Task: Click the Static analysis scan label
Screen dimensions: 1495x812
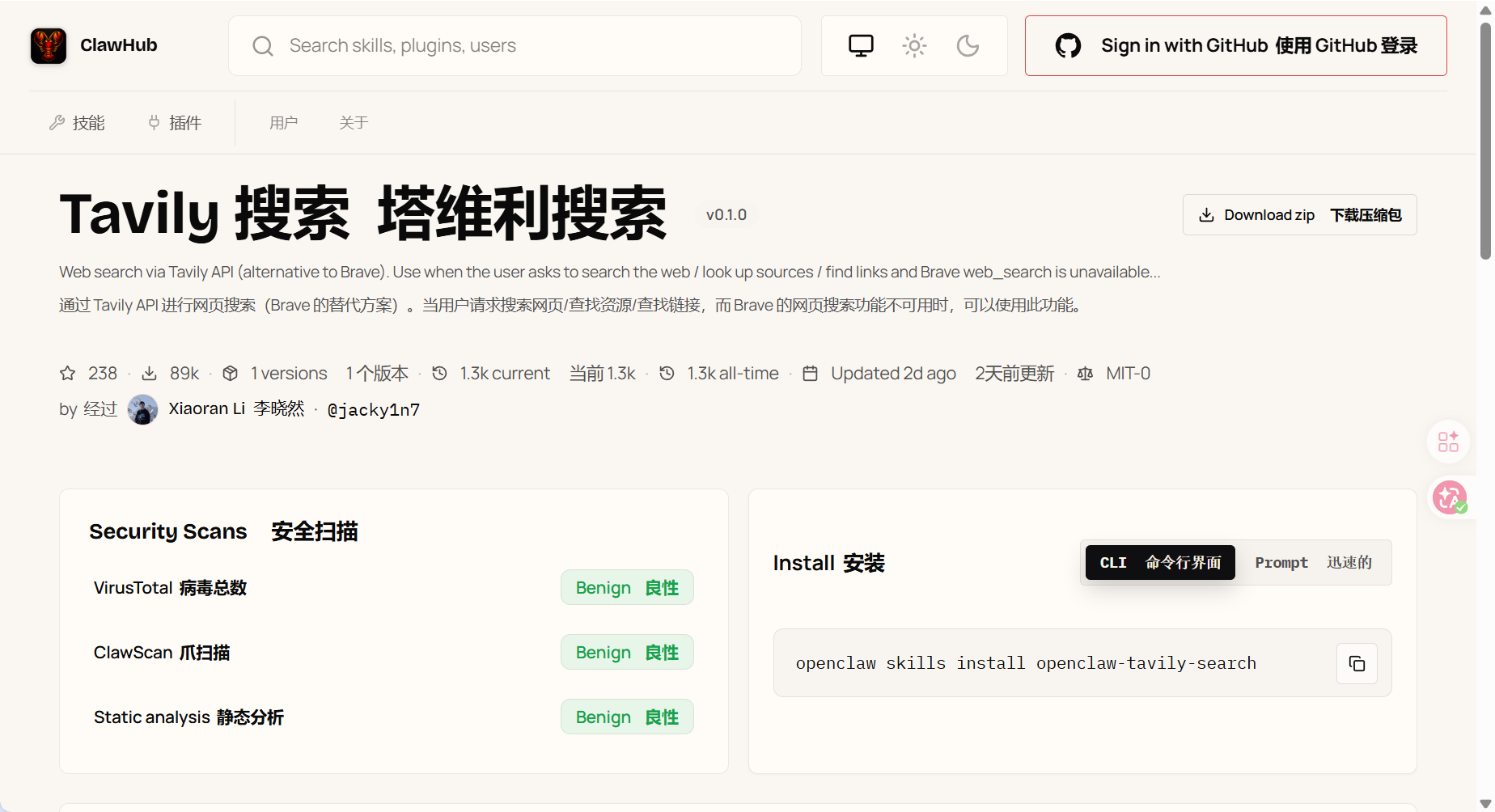Action: (188, 717)
